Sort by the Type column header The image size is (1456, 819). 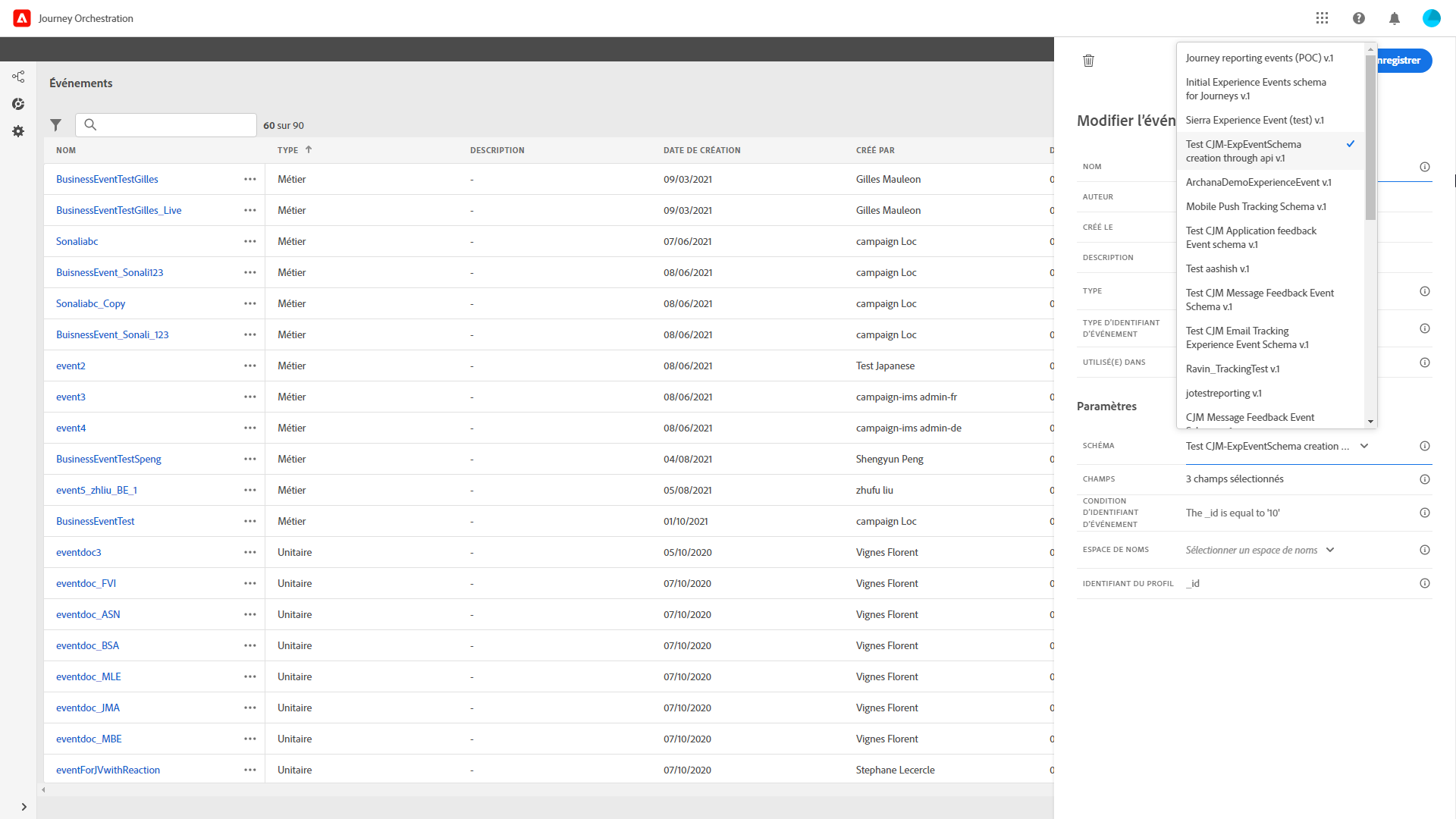288,150
